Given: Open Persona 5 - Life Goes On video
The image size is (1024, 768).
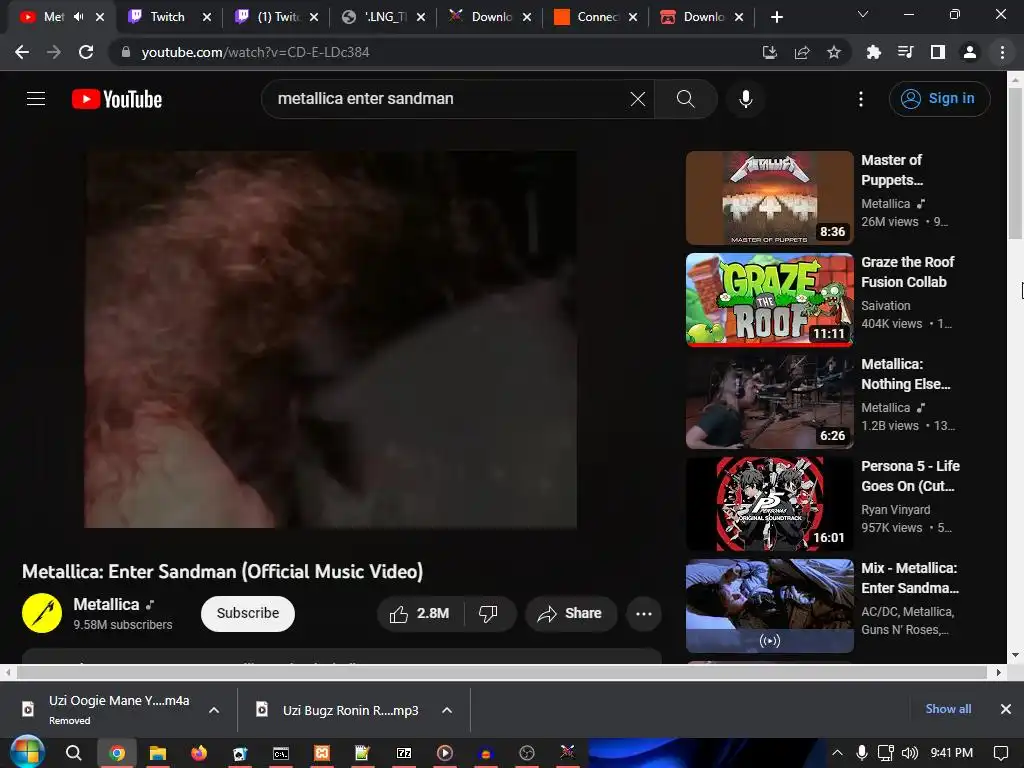Looking at the screenshot, I should pyautogui.click(x=769, y=504).
